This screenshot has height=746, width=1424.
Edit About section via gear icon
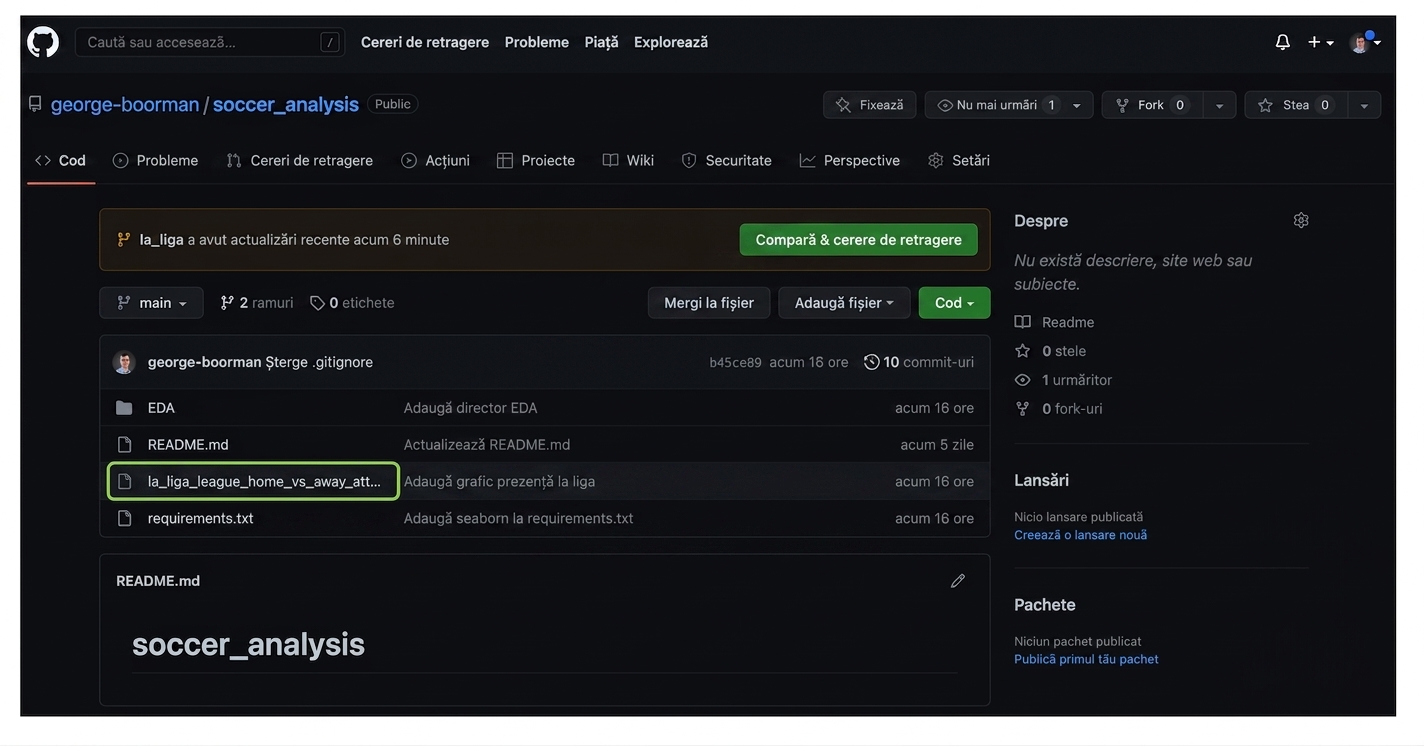tap(1300, 220)
